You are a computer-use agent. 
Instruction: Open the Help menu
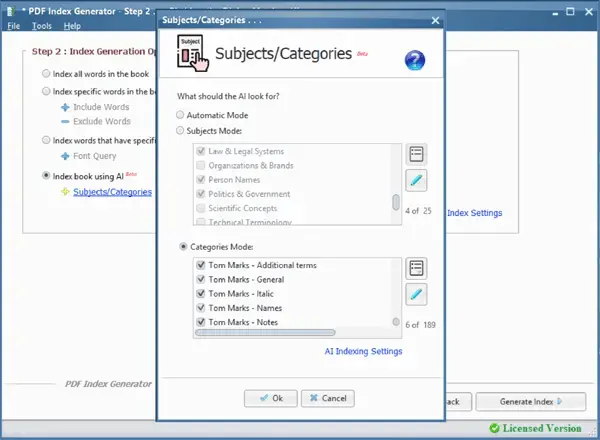tap(72, 26)
